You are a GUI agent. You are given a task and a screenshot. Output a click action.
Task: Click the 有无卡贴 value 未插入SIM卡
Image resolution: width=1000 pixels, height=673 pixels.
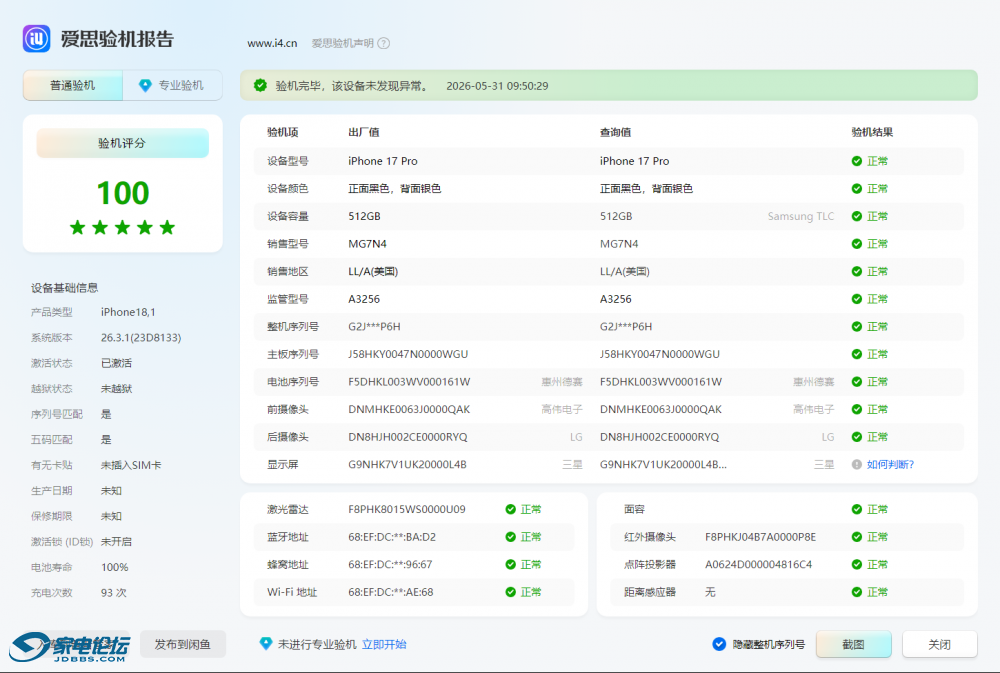coord(131,465)
